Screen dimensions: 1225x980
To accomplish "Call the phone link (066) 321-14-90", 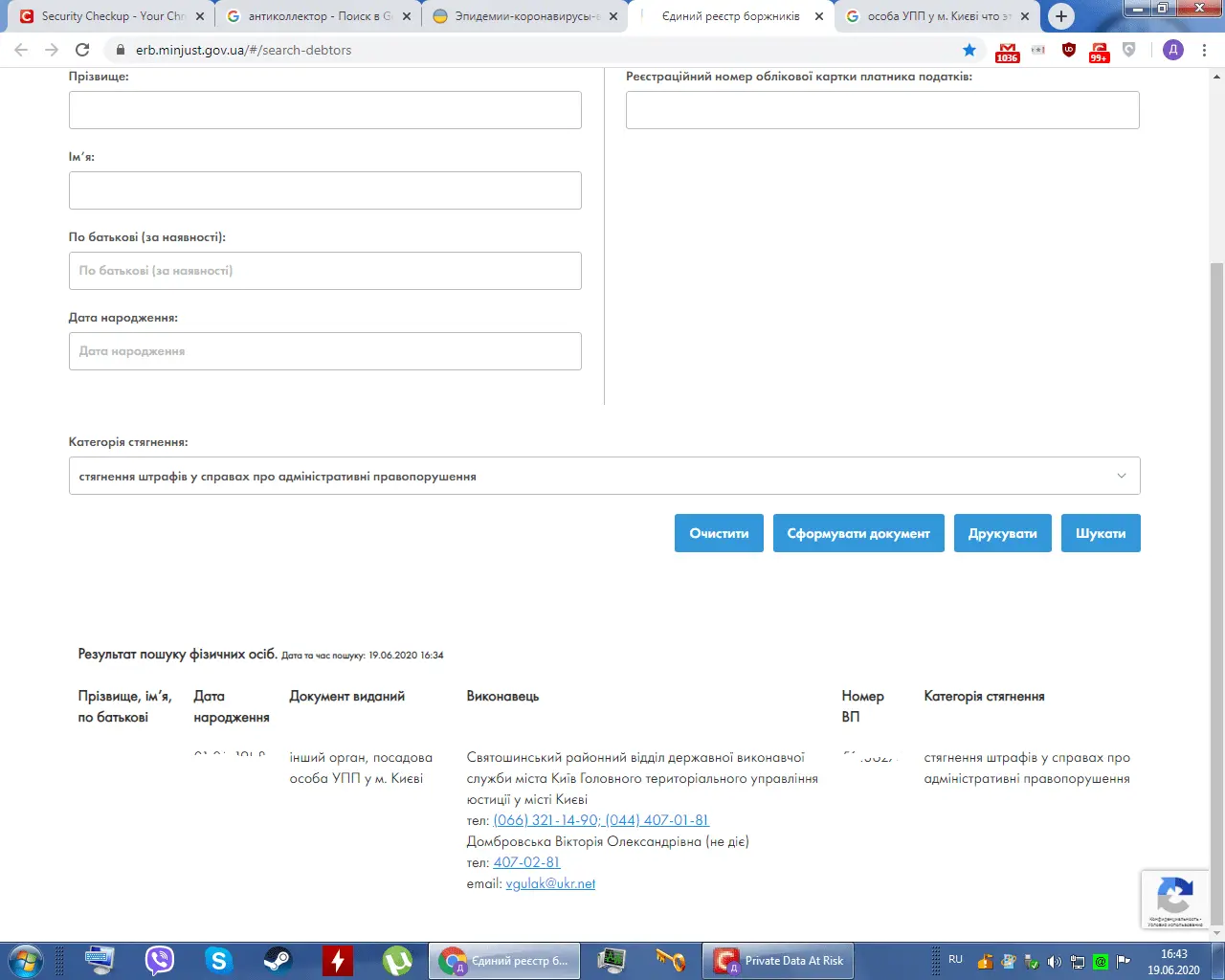I will 544,820.
